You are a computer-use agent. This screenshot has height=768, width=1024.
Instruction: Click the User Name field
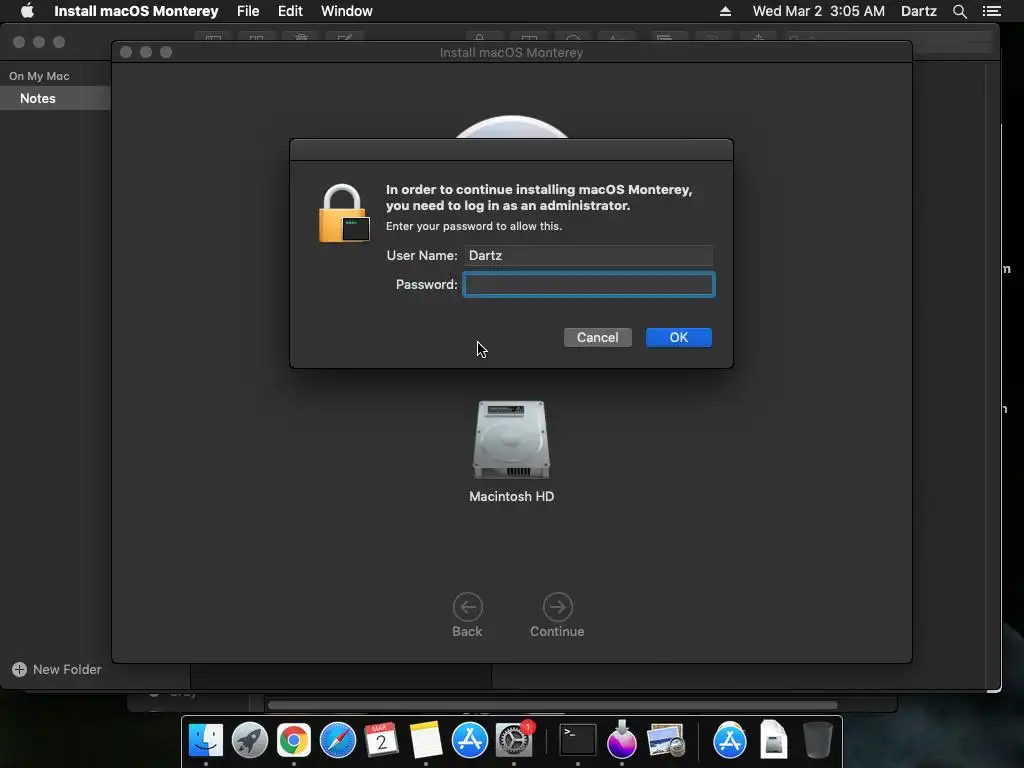588,255
